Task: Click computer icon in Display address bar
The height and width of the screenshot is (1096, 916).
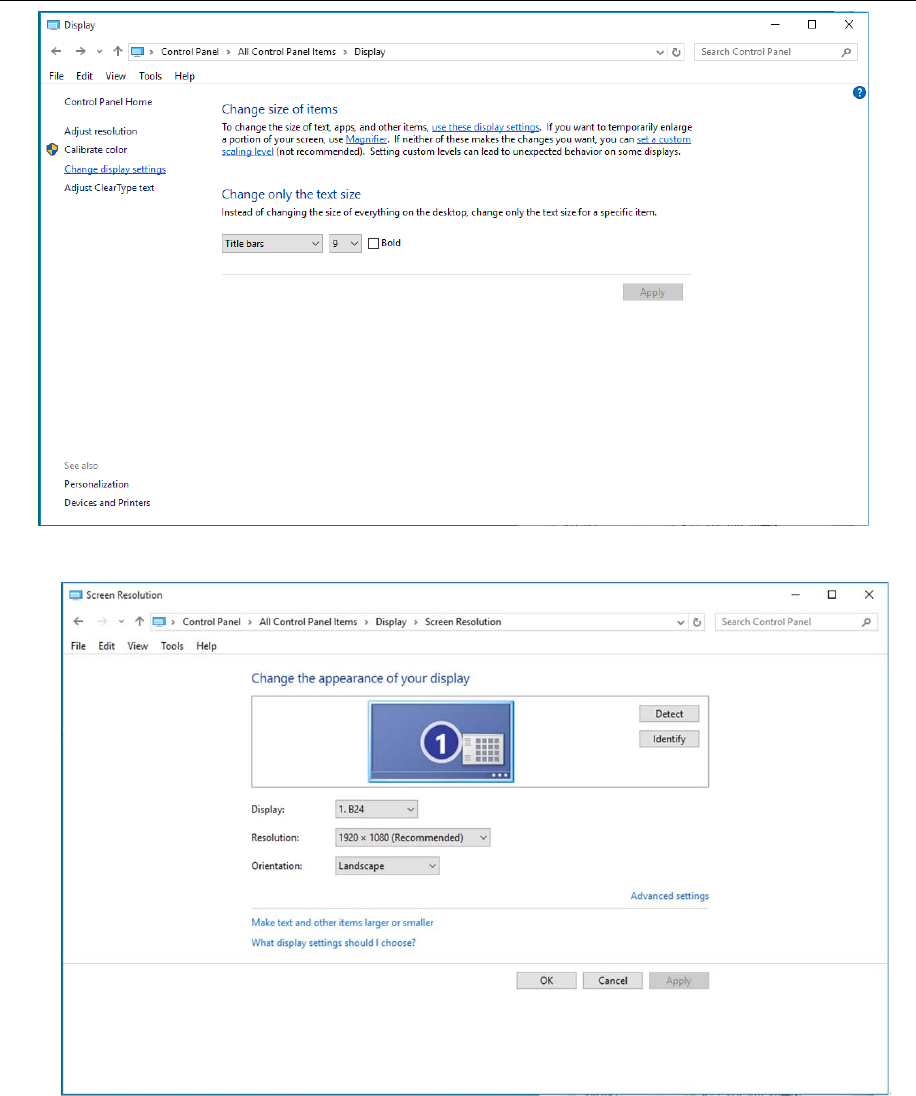Action: [138, 52]
